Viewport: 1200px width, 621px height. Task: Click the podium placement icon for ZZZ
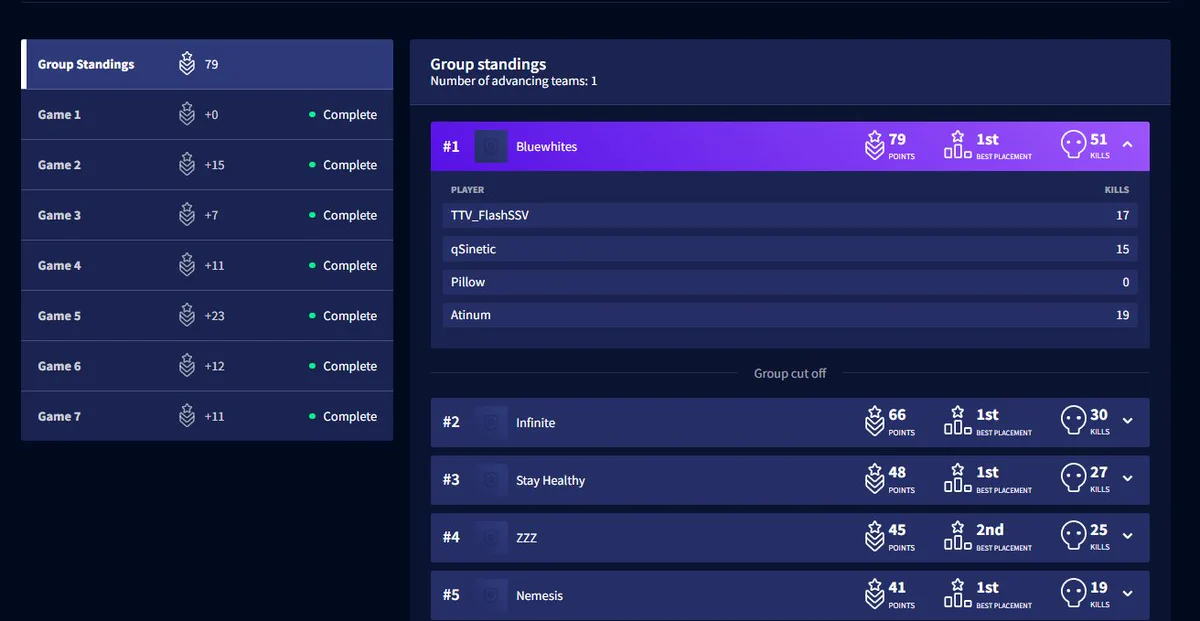coord(958,536)
